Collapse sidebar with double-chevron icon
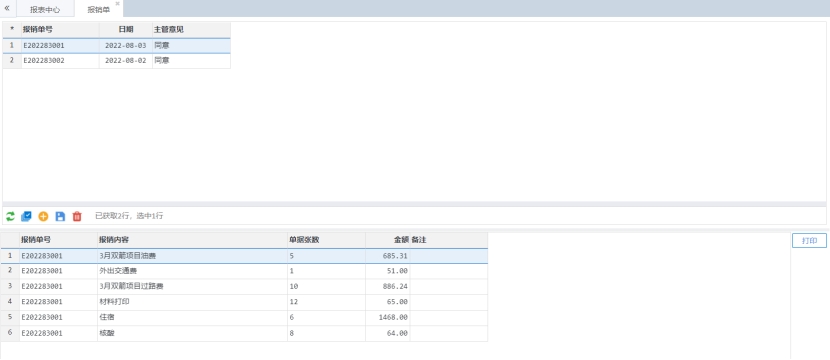 tap(7, 8)
